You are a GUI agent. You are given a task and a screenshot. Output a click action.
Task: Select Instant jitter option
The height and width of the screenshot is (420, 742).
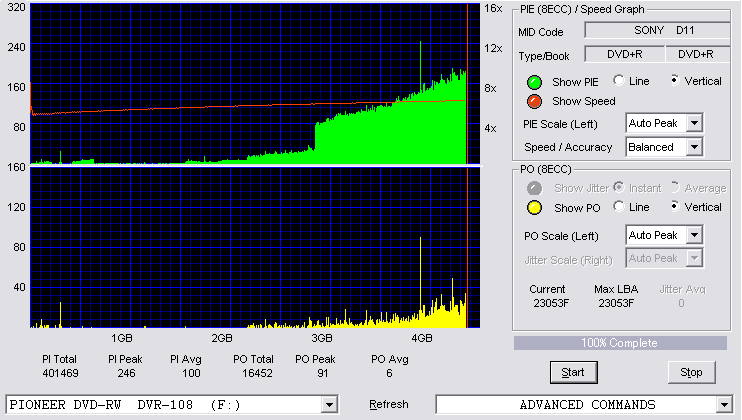coord(618,187)
